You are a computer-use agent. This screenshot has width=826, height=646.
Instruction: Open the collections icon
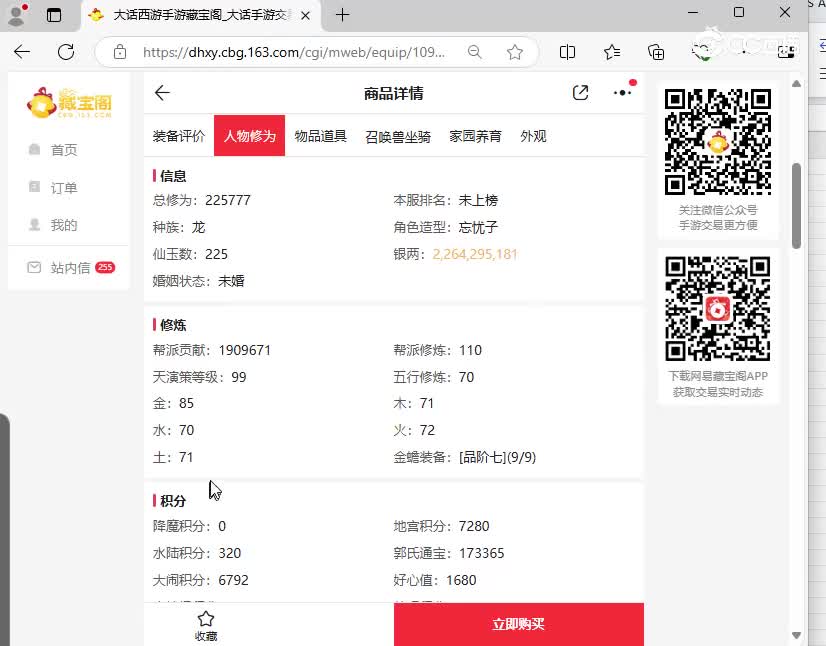tap(656, 52)
